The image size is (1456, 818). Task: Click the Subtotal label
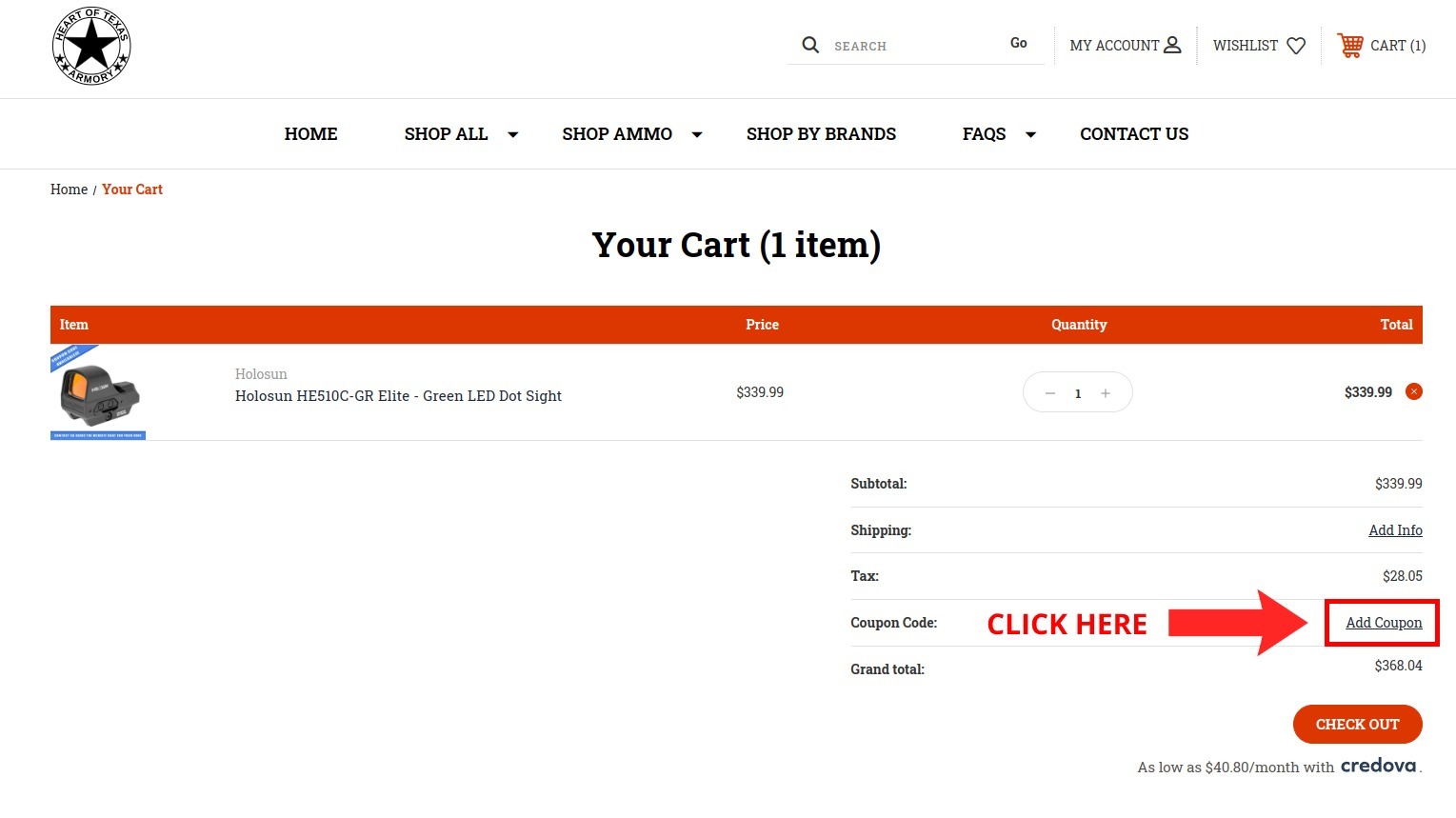click(x=878, y=484)
